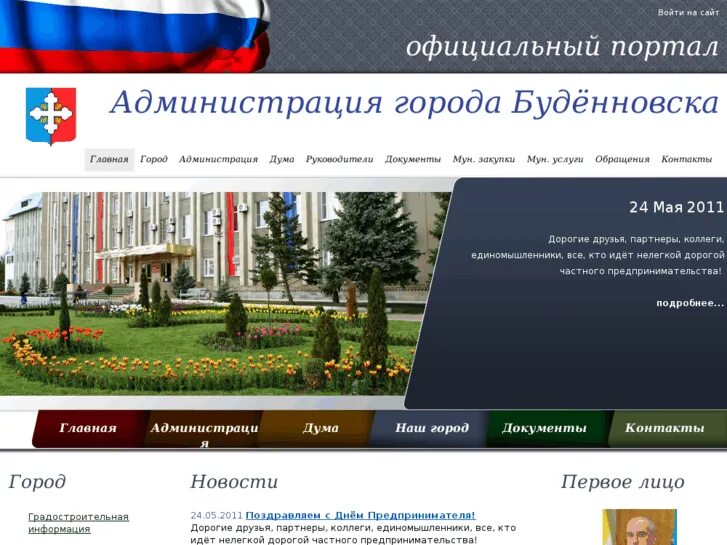
Task: Open the 'Город' top menu item
Action: (153, 159)
